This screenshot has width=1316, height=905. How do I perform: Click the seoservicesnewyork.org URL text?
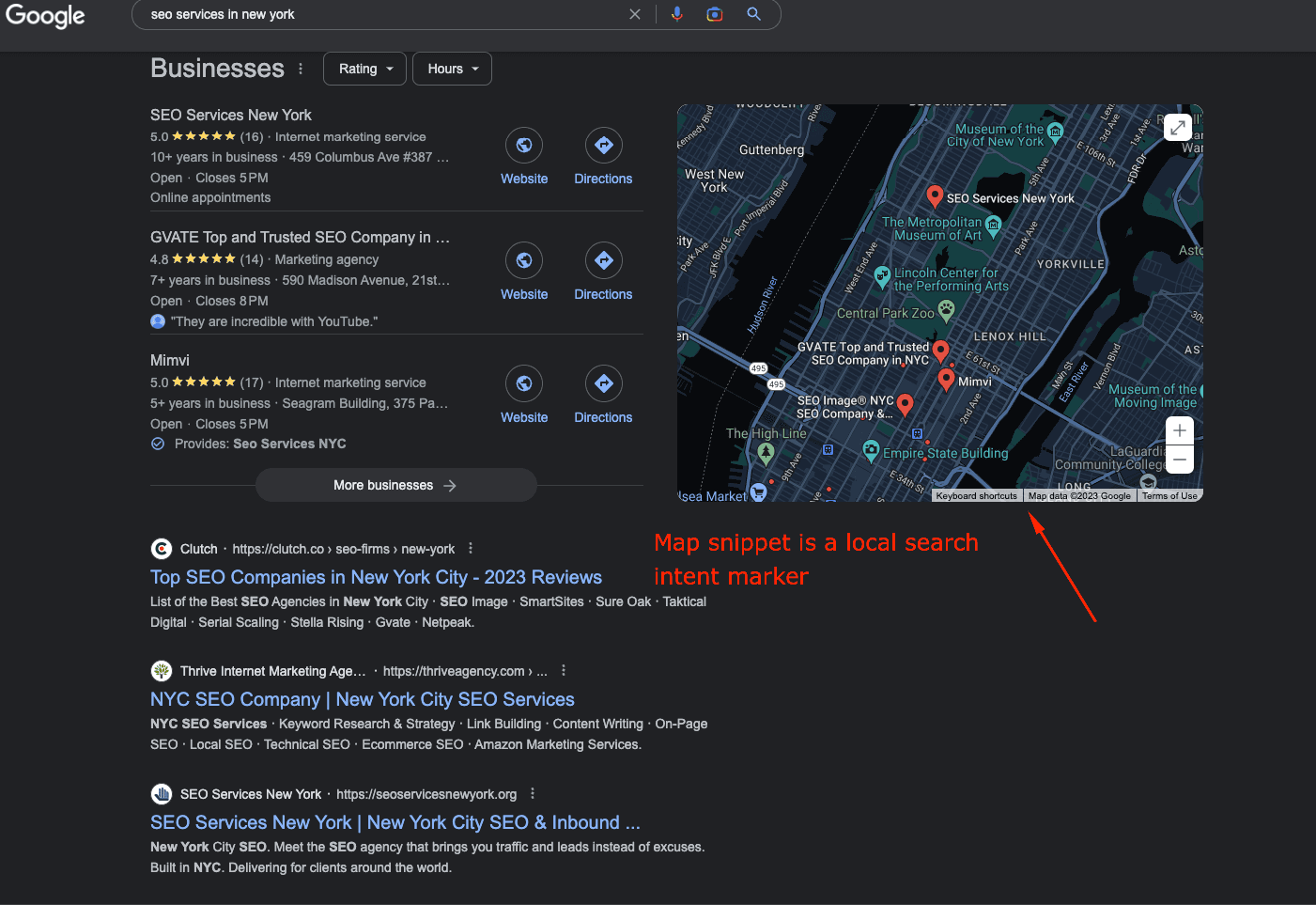(x=426, y=794)
